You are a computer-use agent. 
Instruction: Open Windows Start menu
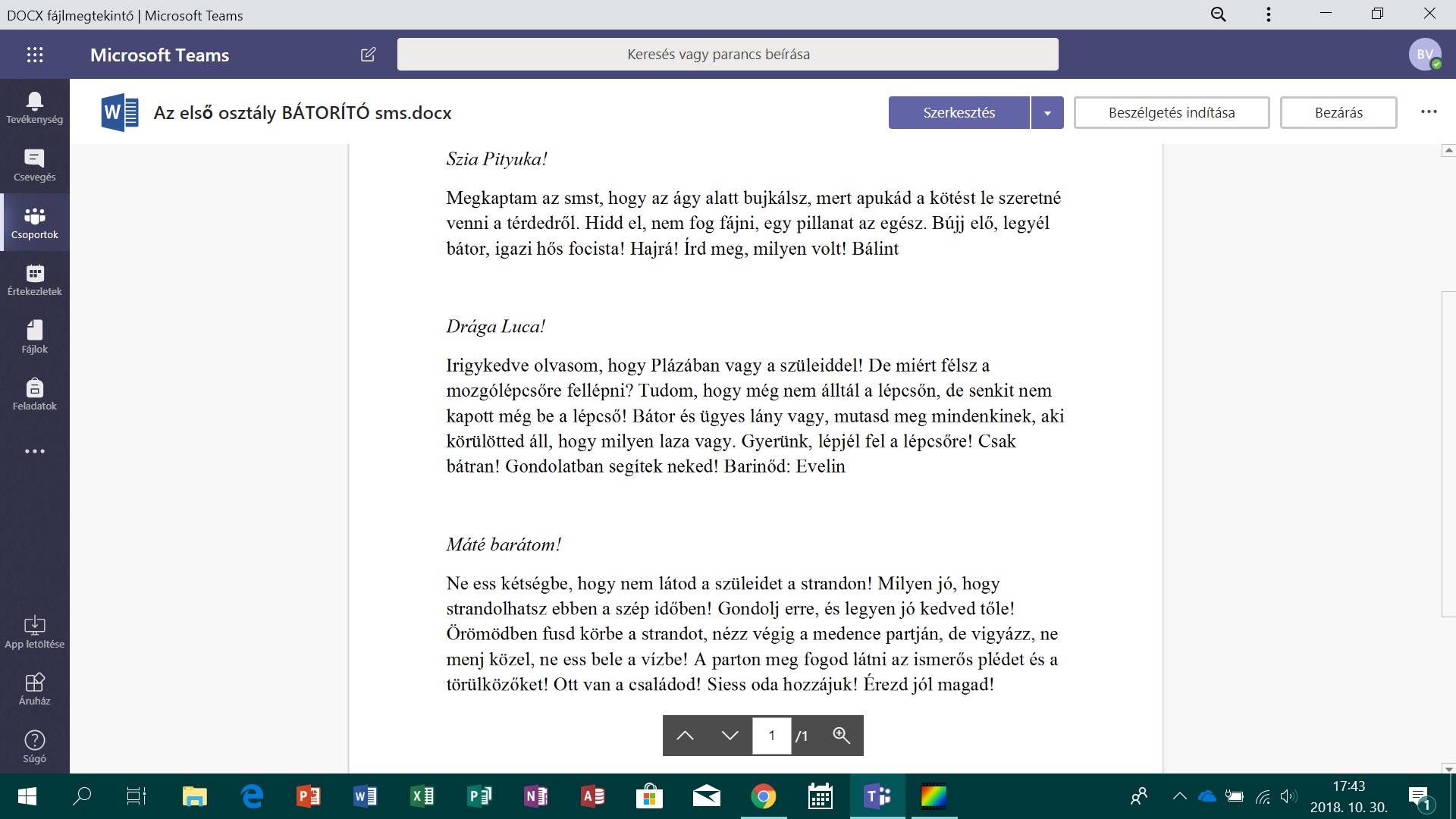click(x=27, y=796)
